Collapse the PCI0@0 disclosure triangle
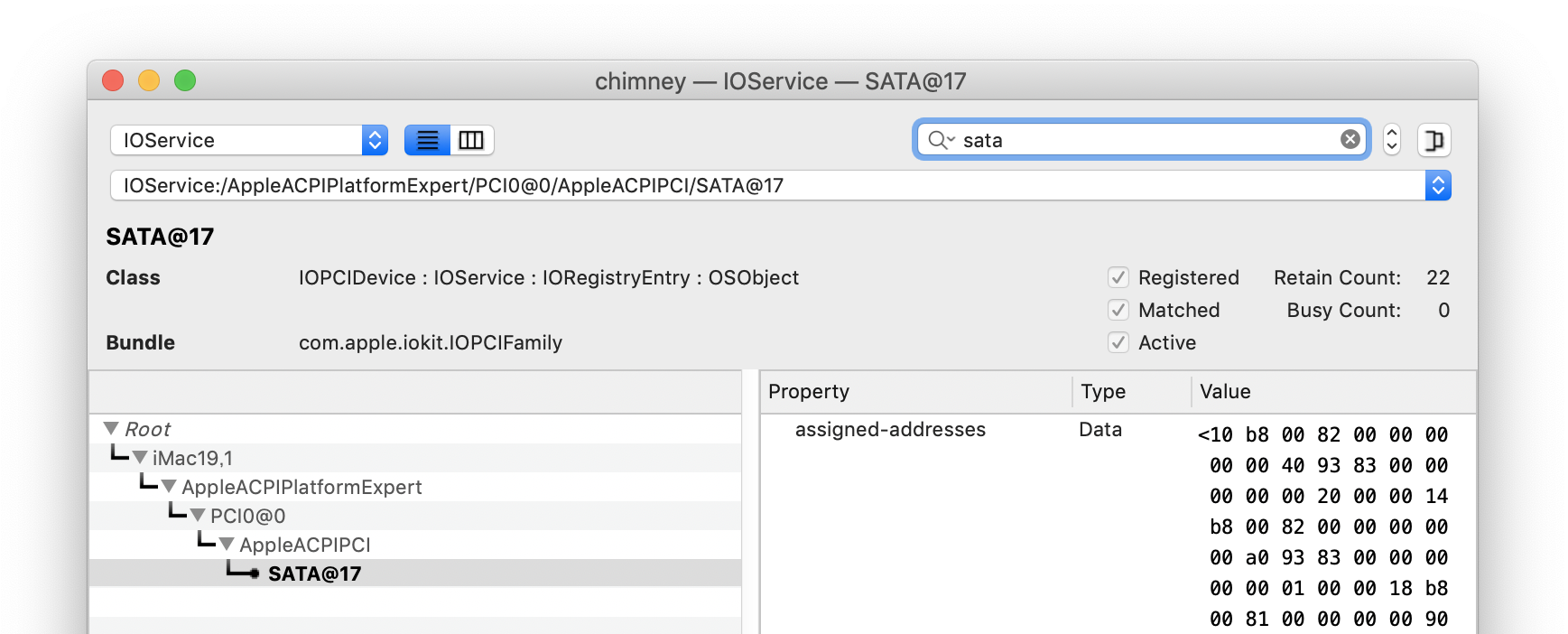This screenshot has width=1568, height=634. [198, 515]
